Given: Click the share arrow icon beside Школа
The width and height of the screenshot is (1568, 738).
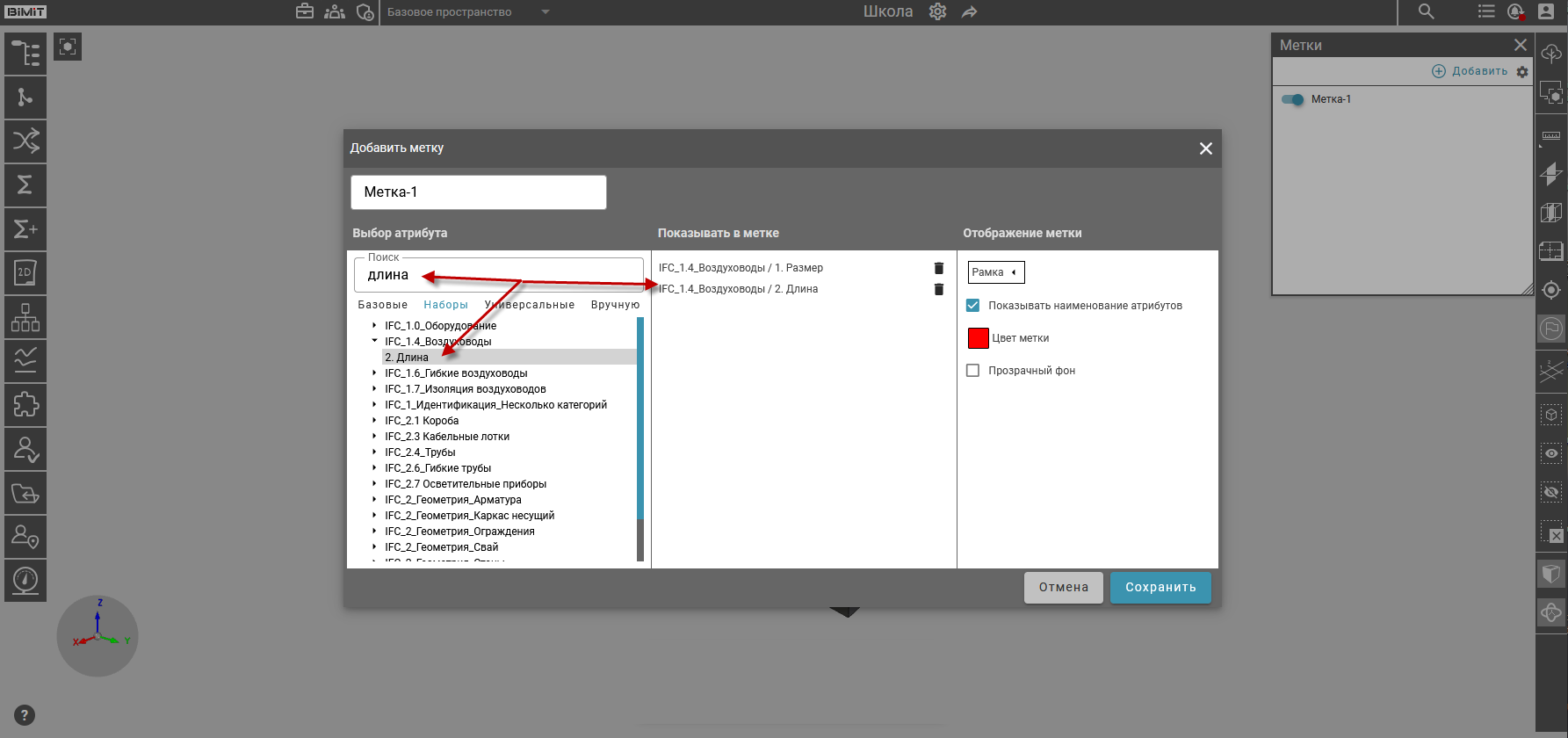Looking at the screenshot, I should tap(969, 11).
